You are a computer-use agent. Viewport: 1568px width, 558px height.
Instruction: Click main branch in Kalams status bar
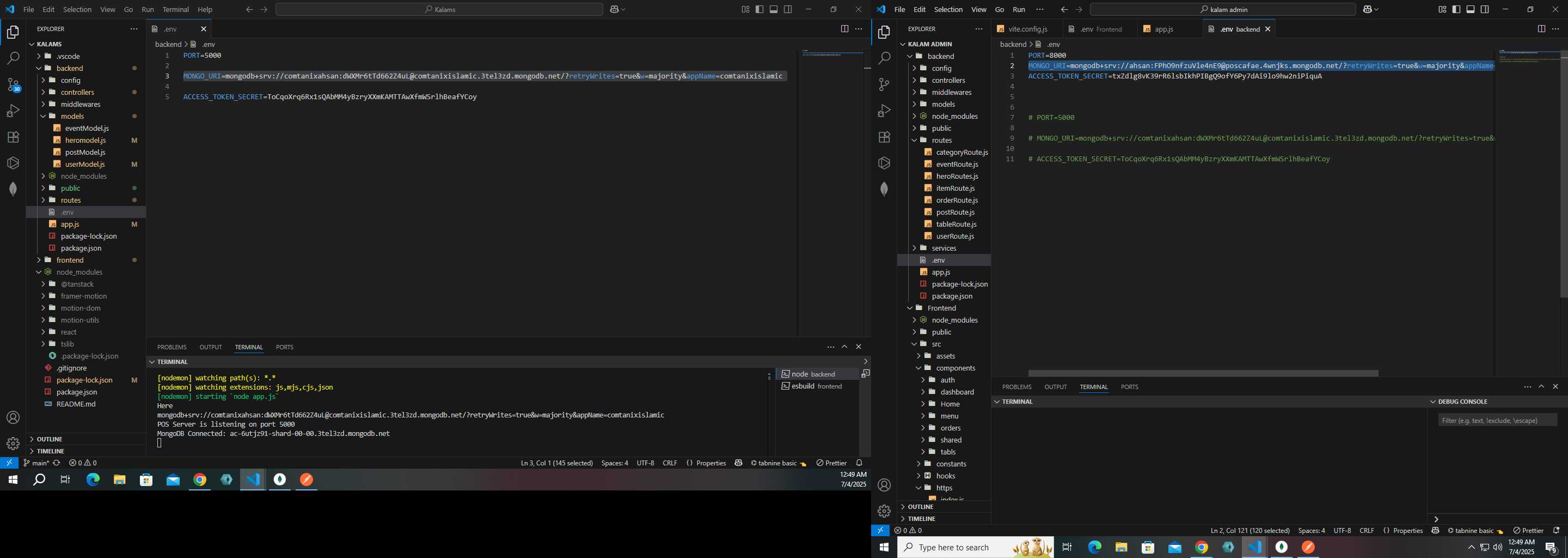pyautogui.click(x=36, y=463)
